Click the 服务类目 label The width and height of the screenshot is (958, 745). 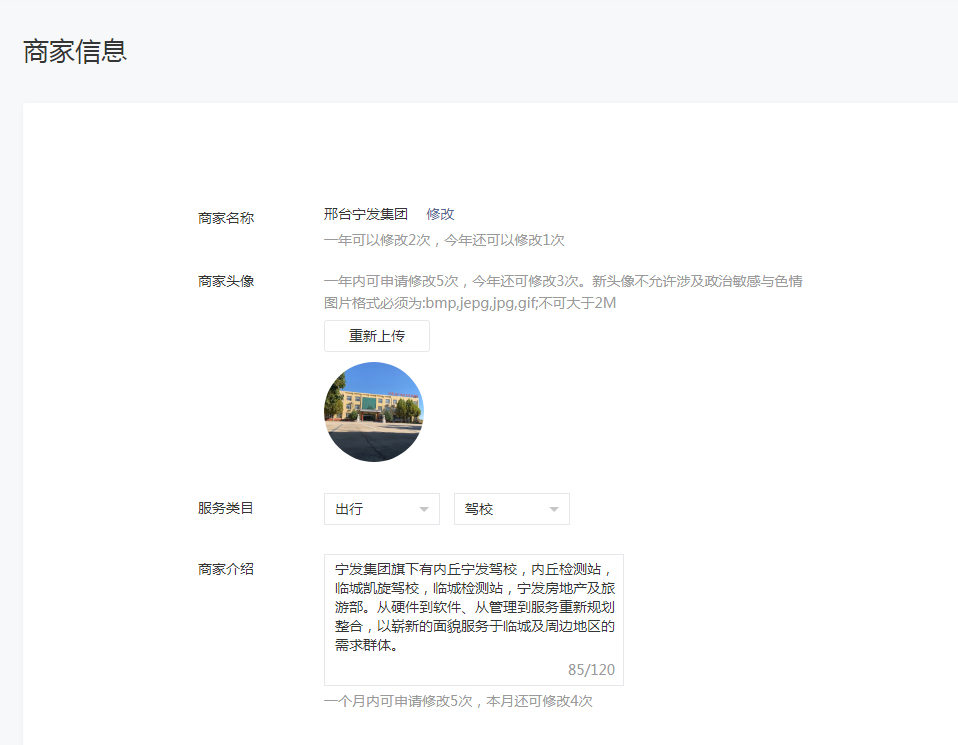[x=225, y=508]
